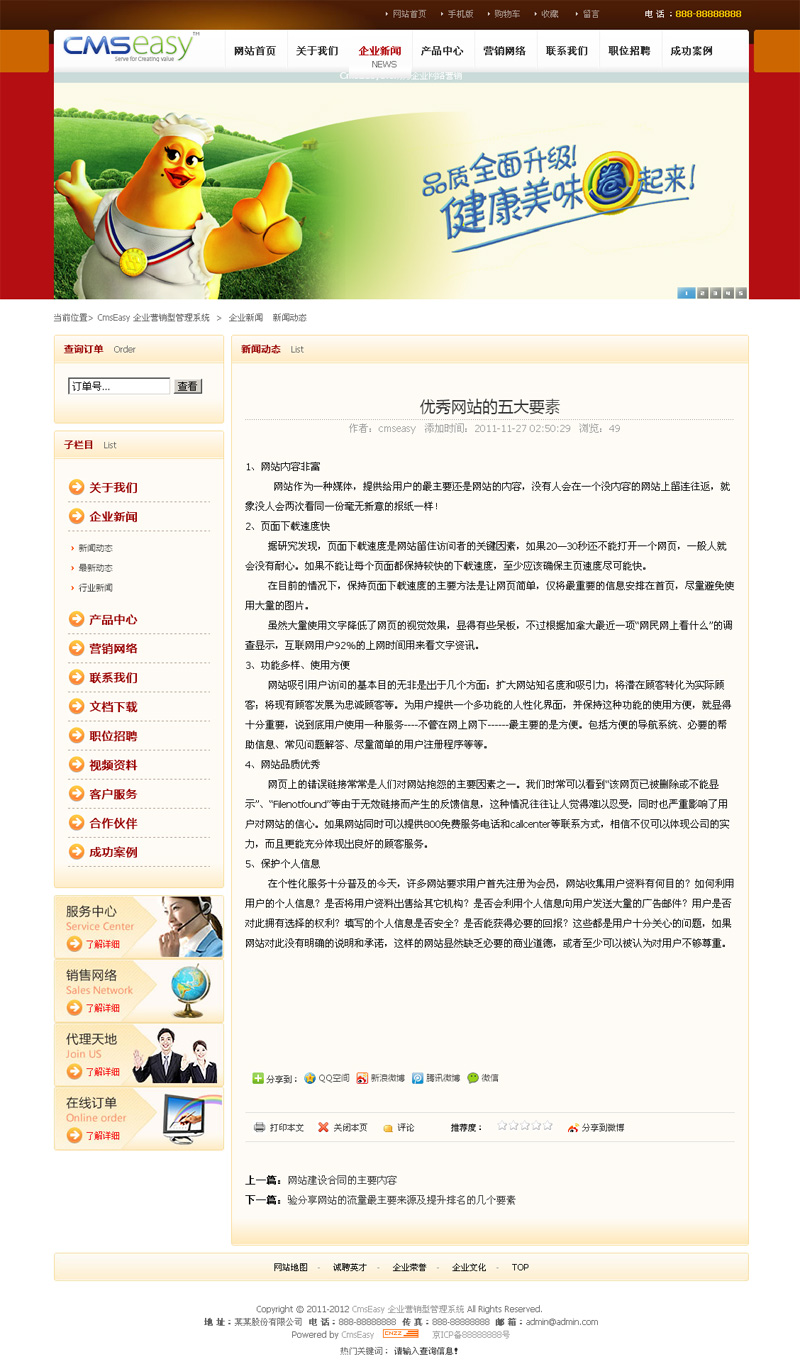Rate article with fifth star
The height and width of the screenshot is (1369, 800).
coord(547,1126)
